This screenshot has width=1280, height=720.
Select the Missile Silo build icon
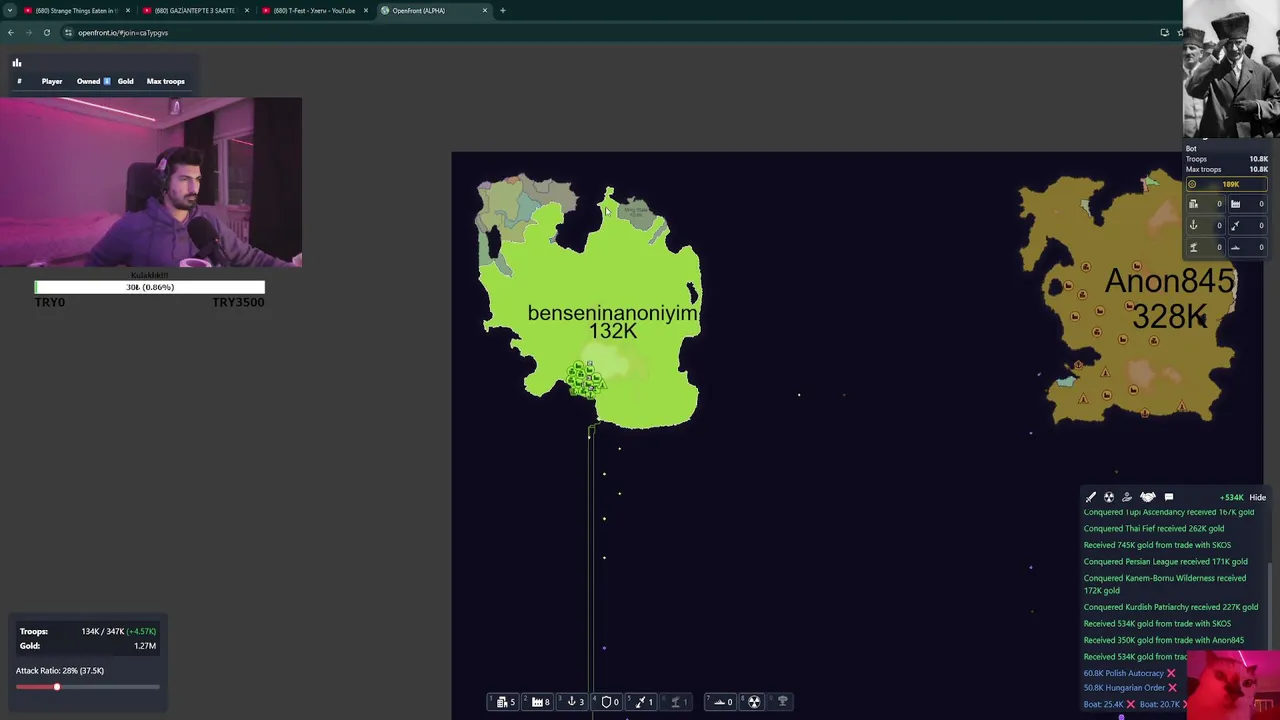click(x=642, y=702)
